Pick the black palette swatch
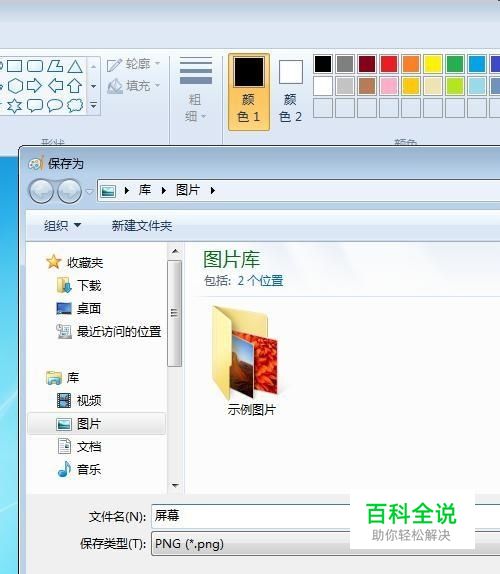Image resolution: width=500 pixels, height=574 pixels. click(323, 64)
